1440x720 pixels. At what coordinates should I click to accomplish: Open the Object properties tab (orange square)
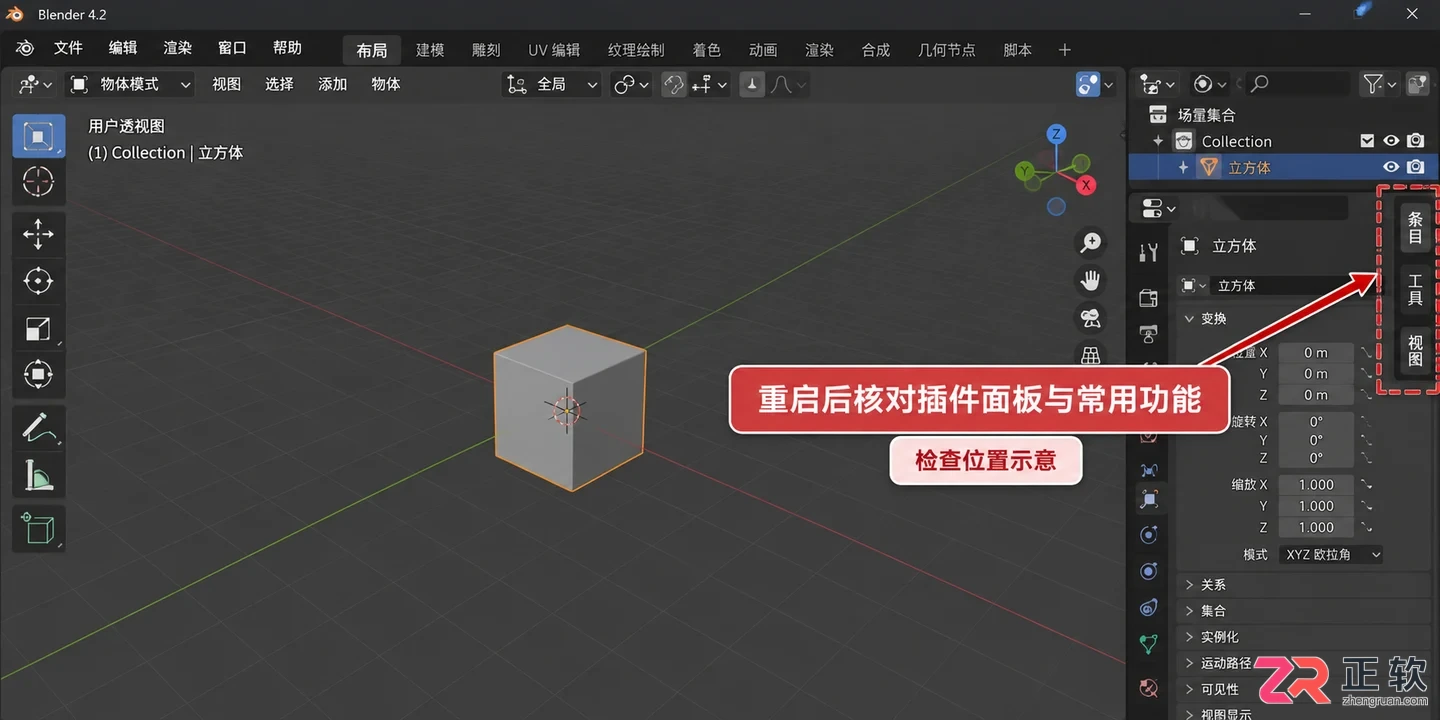point(1149,498)
